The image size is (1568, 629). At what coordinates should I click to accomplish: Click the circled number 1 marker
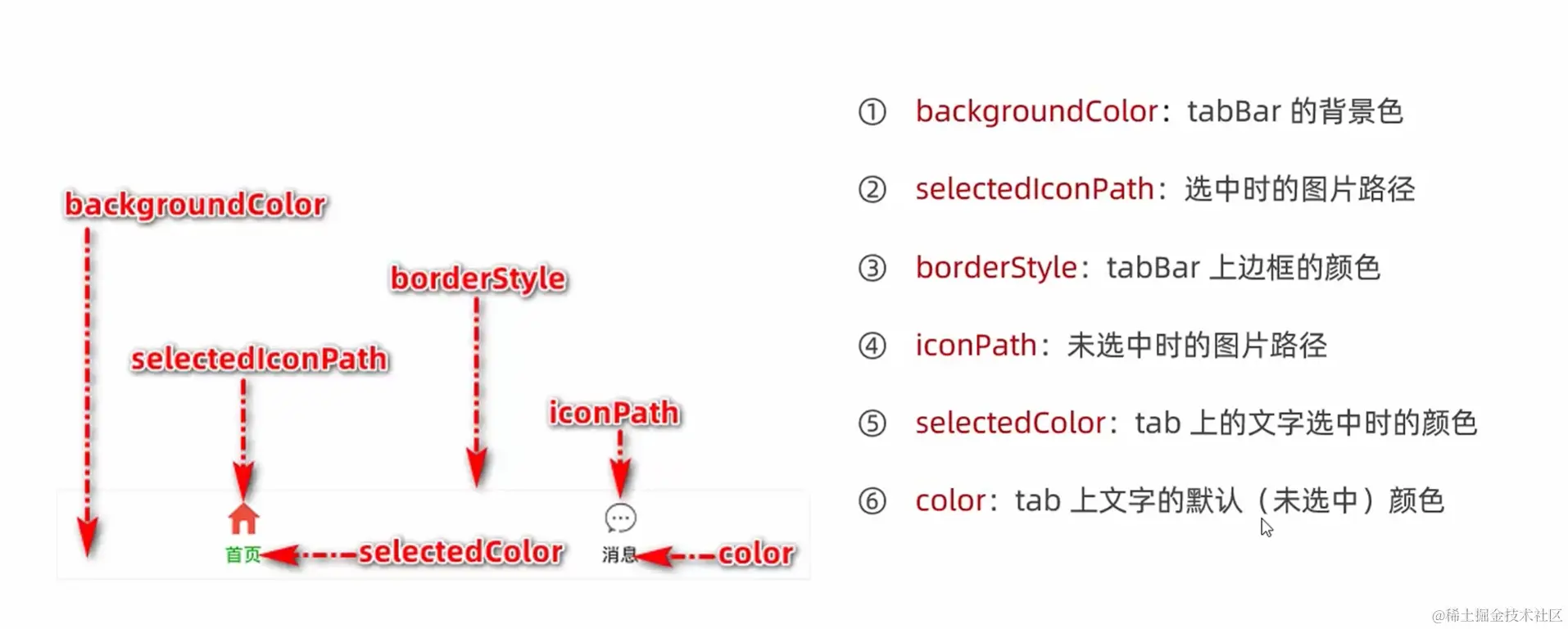[x=872, y=111]
